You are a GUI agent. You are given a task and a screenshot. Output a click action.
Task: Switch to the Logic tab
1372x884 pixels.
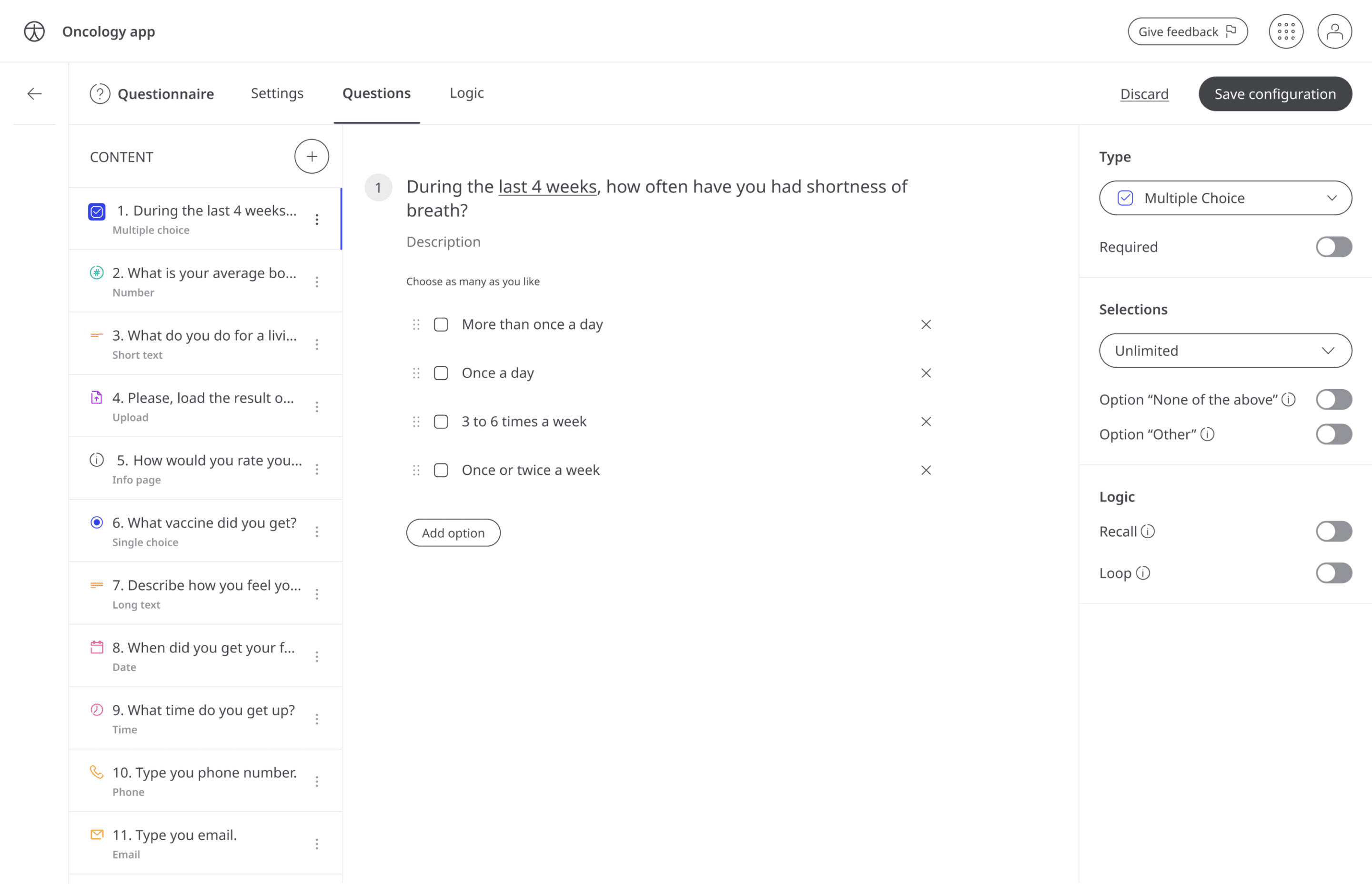coord(466,93)
